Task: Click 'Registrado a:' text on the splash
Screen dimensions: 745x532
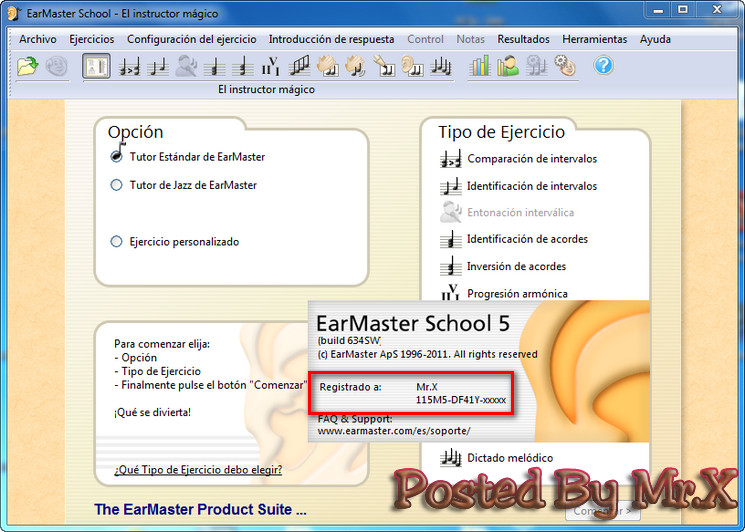Action: tap(350, 387)
